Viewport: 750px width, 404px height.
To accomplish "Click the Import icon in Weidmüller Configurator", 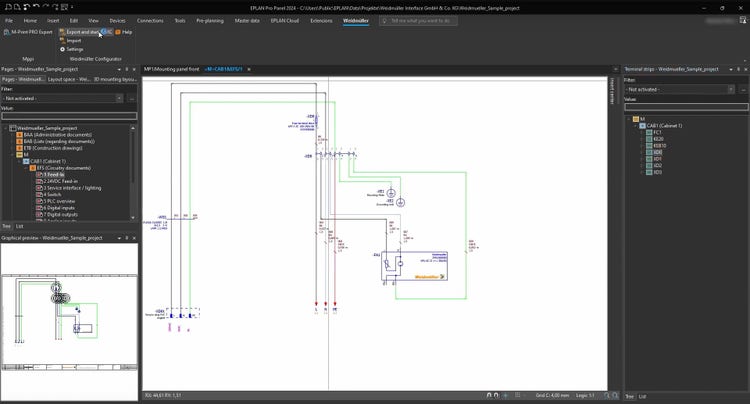I will [x=61, y=40].
